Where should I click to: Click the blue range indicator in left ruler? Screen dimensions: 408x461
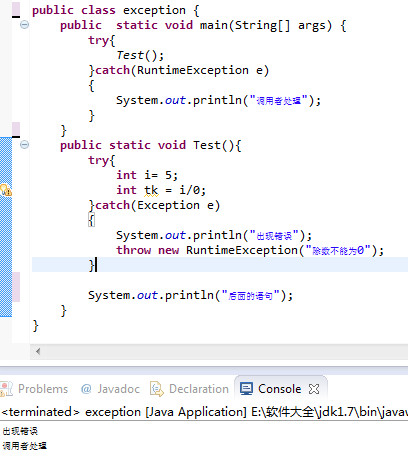6,227
